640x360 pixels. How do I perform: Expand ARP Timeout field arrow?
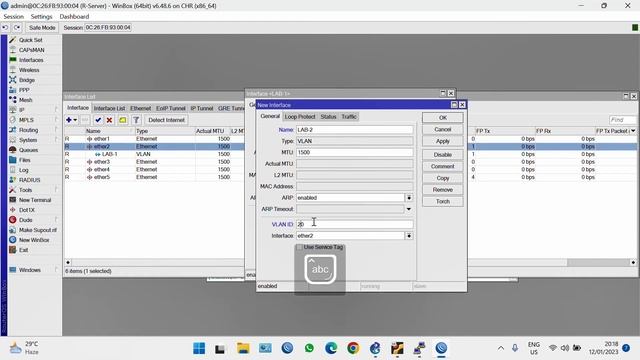tap(409, 209)
